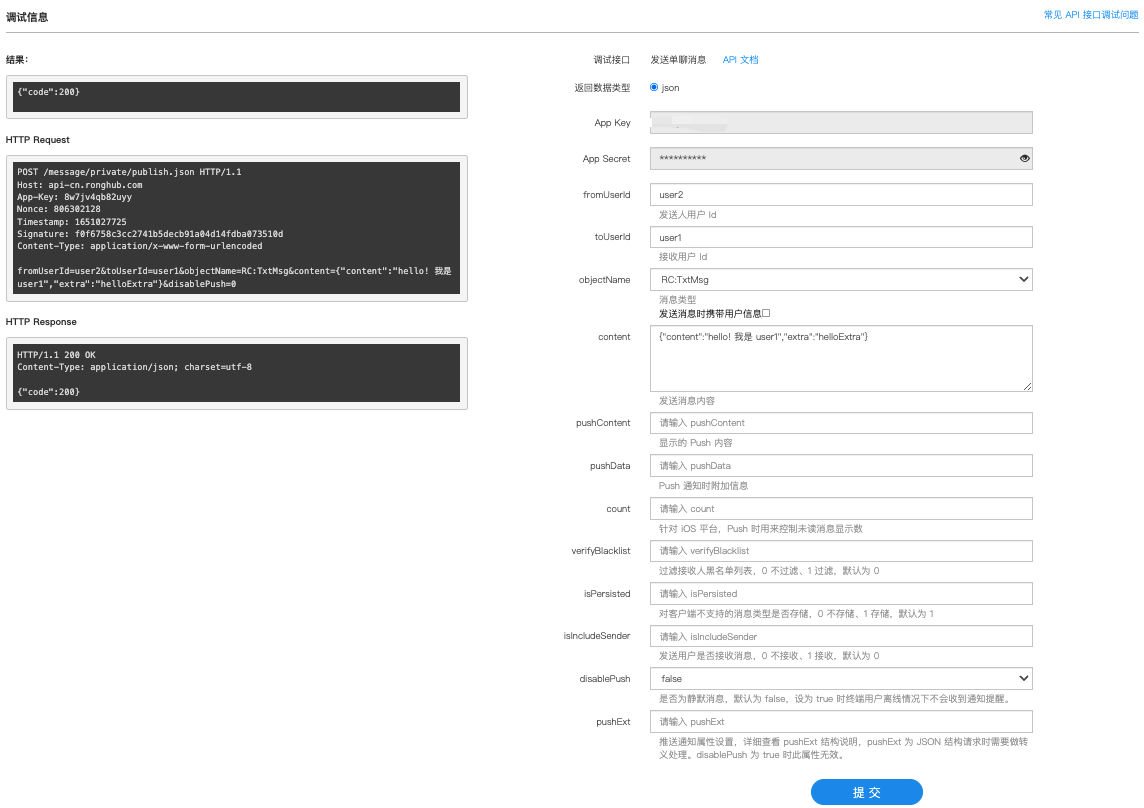Click the isIncludeSender input field
Screen dimensions: 1144x808
(x=840, y=637)
